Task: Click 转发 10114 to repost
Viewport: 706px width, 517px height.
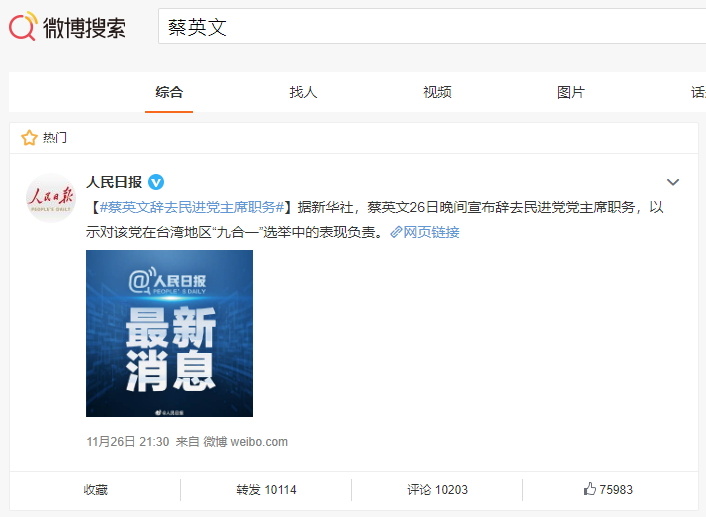Action: (266, 490)
